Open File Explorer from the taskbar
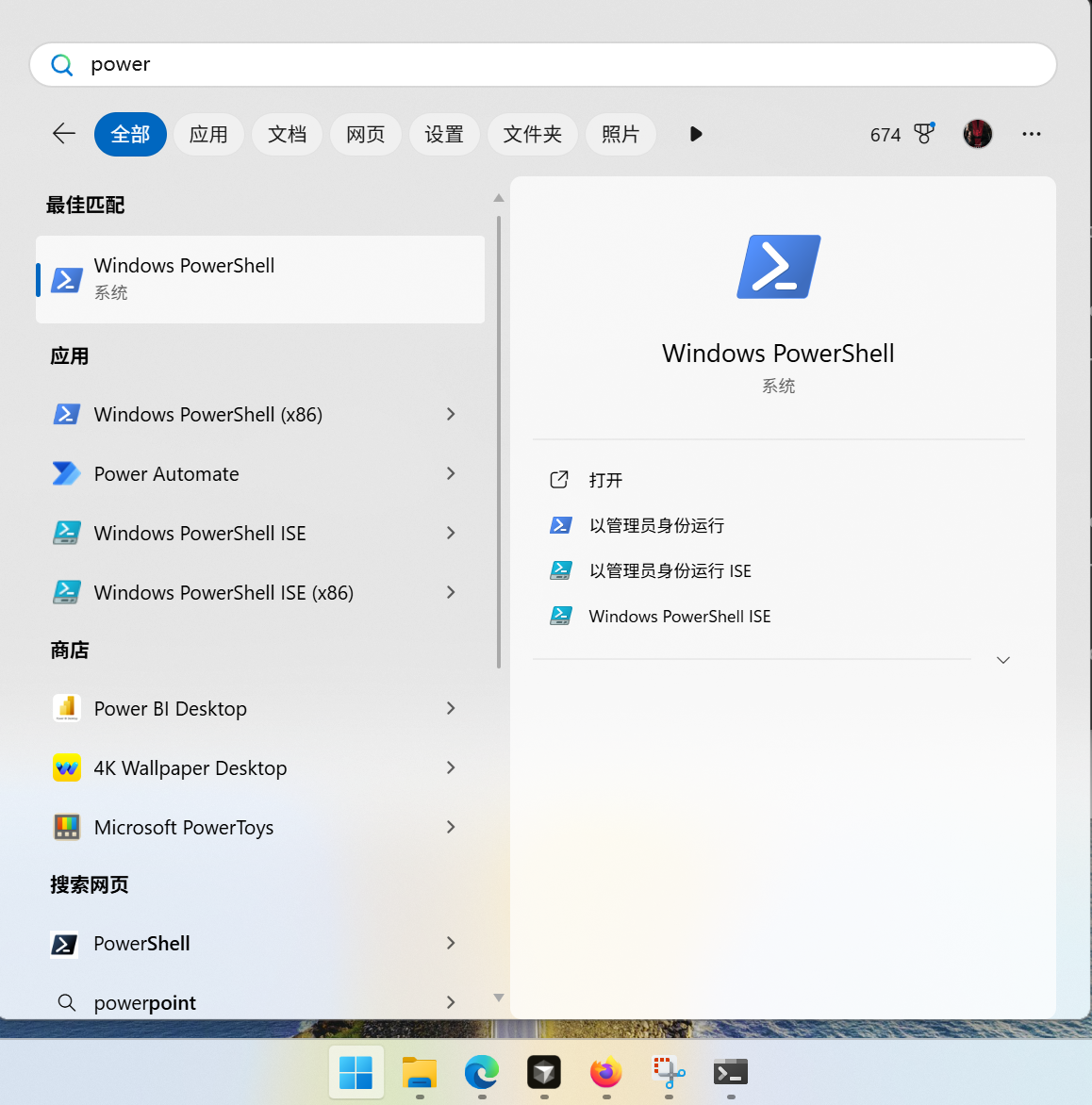 420,1072
